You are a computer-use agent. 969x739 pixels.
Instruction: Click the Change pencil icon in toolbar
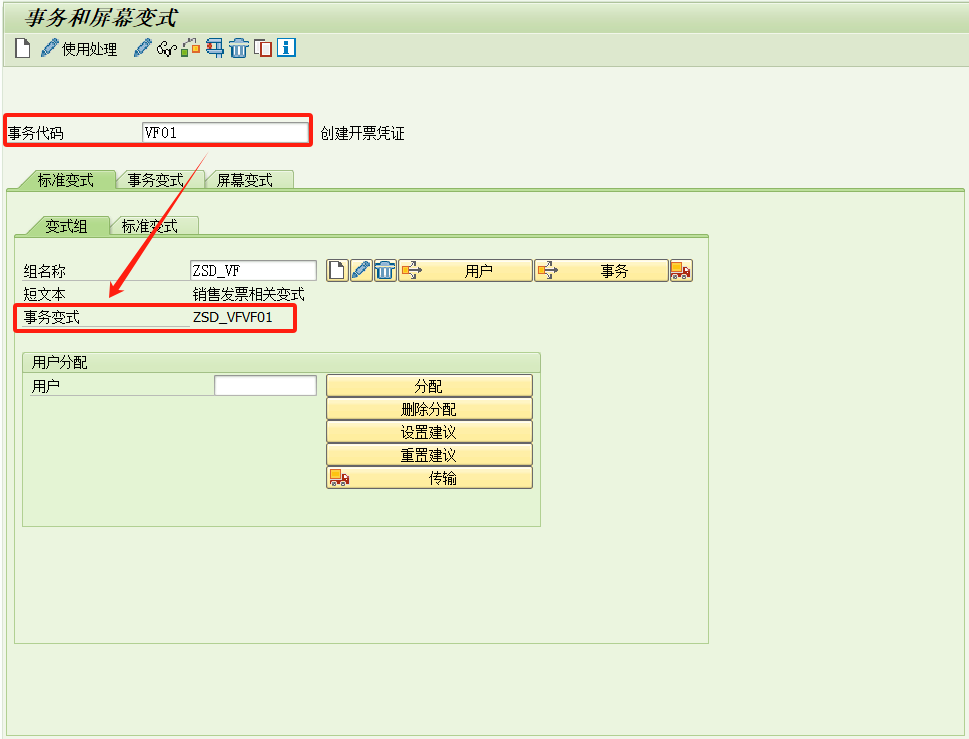tap(143, 48)
